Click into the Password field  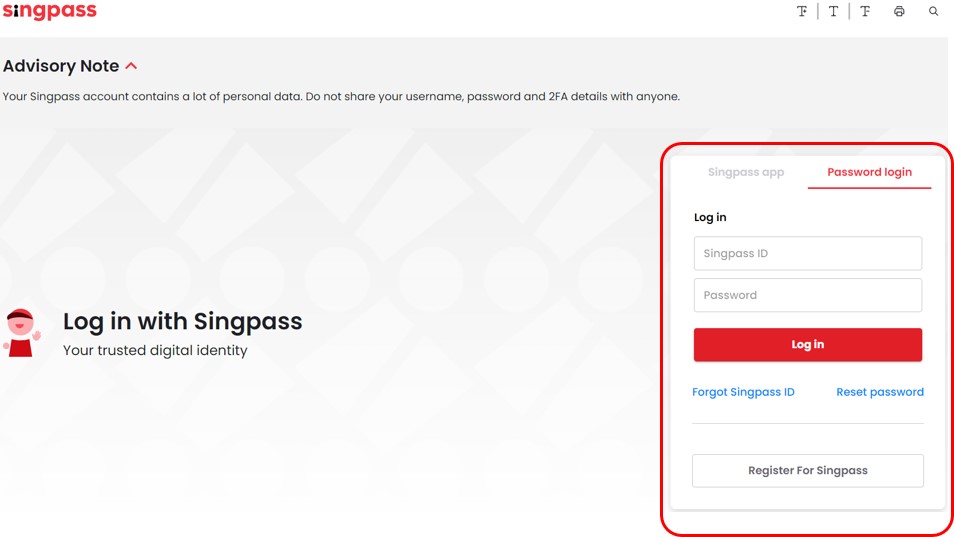[808, 295]
